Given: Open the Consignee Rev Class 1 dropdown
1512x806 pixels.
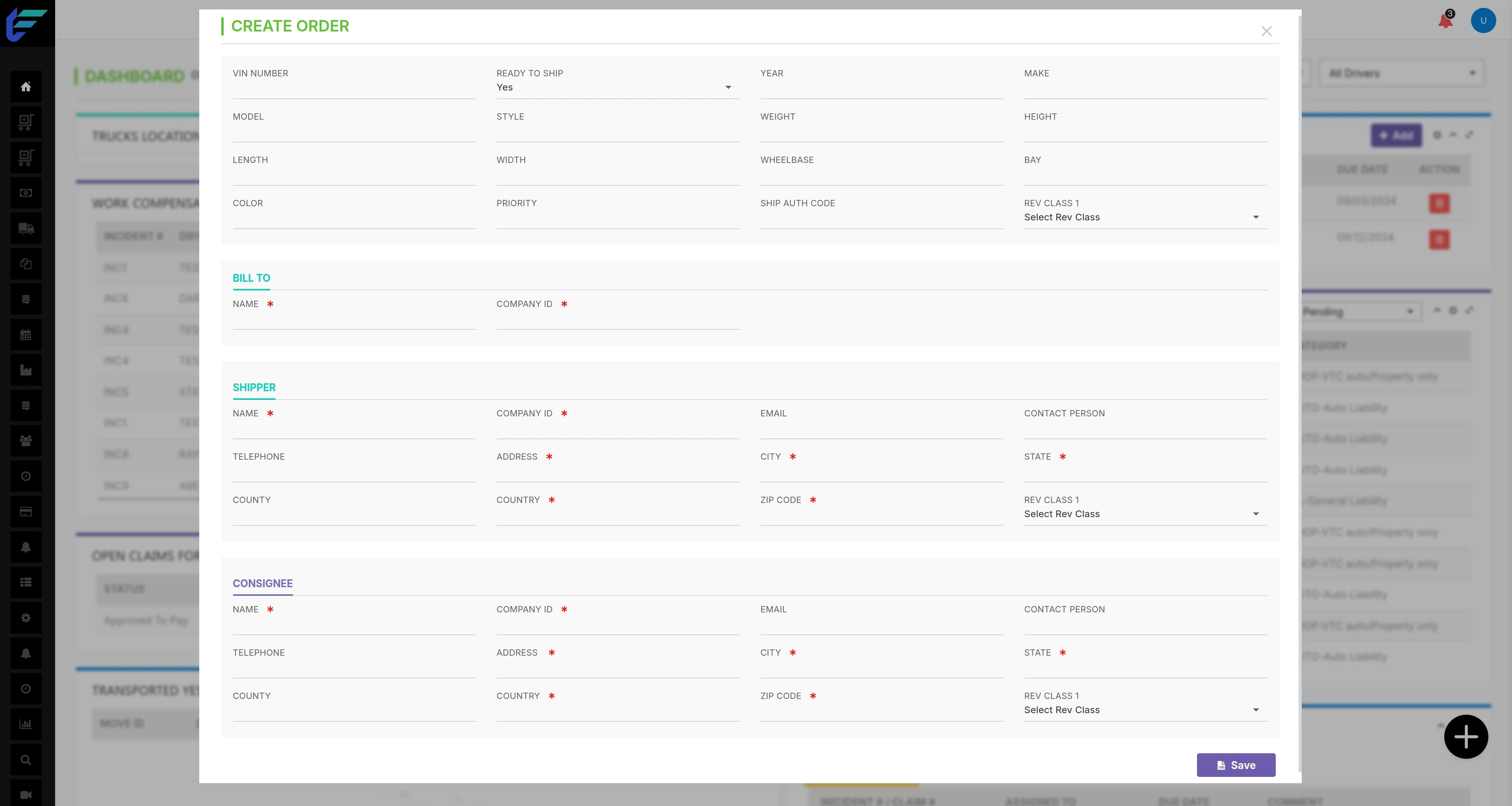Looking at the screenshot, I should (1145, 710).
